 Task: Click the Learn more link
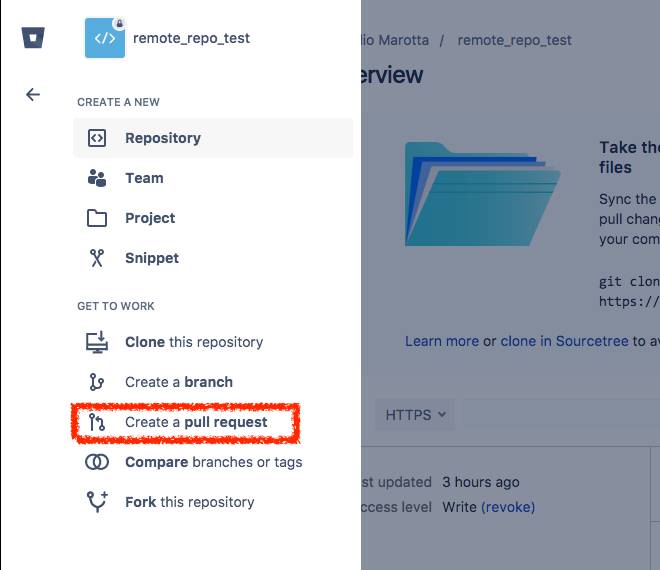(x=442, y=341)
